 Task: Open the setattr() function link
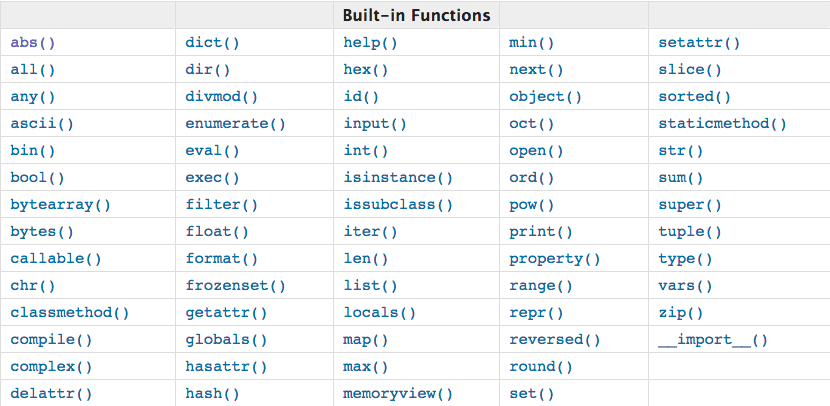[699, 43]
